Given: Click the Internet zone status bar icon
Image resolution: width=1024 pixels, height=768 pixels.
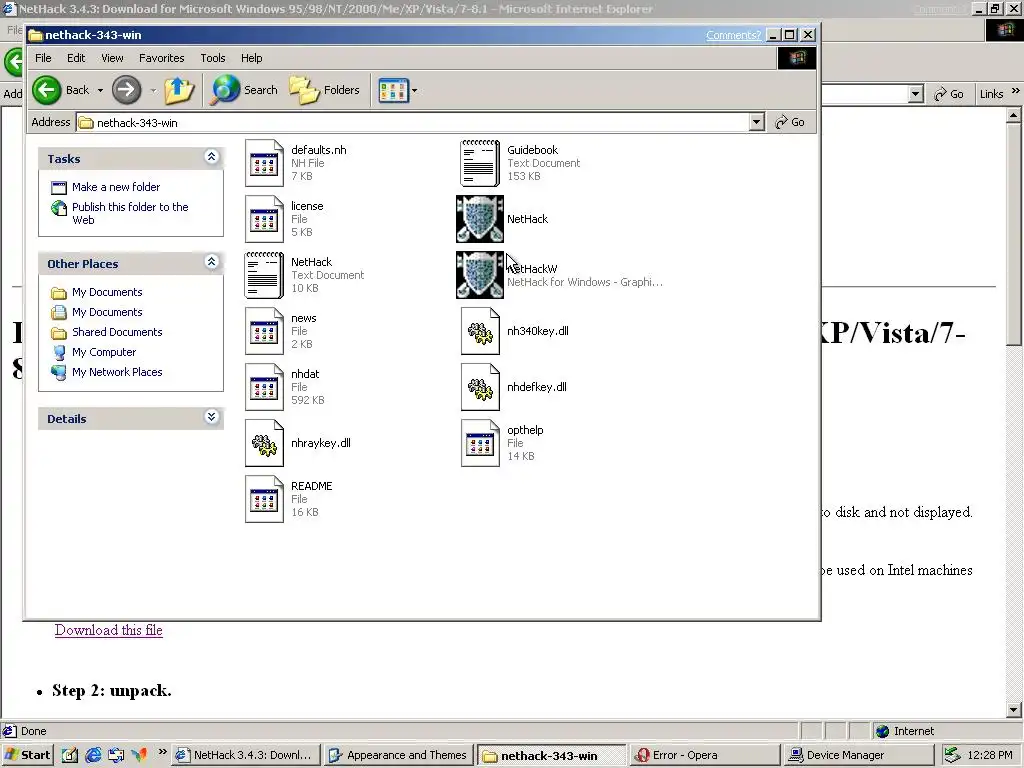Looking at the screenshot, I should (x=882, y=731).
